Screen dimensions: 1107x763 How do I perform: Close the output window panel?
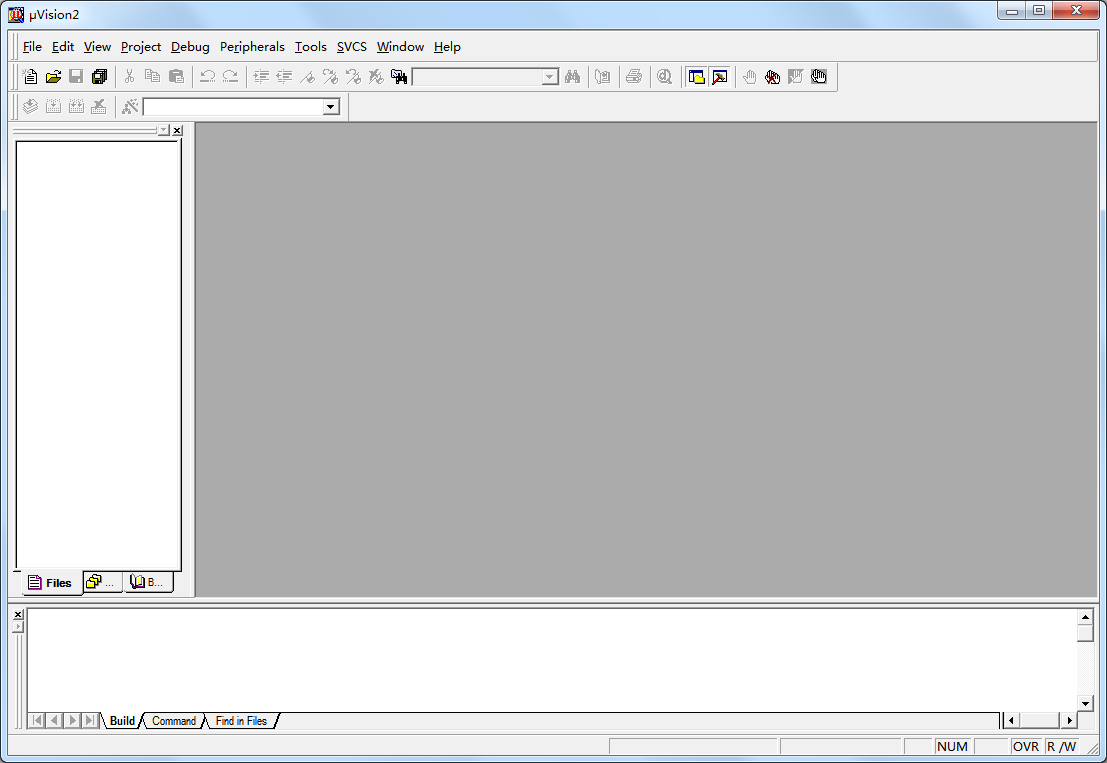pos(18,615)
